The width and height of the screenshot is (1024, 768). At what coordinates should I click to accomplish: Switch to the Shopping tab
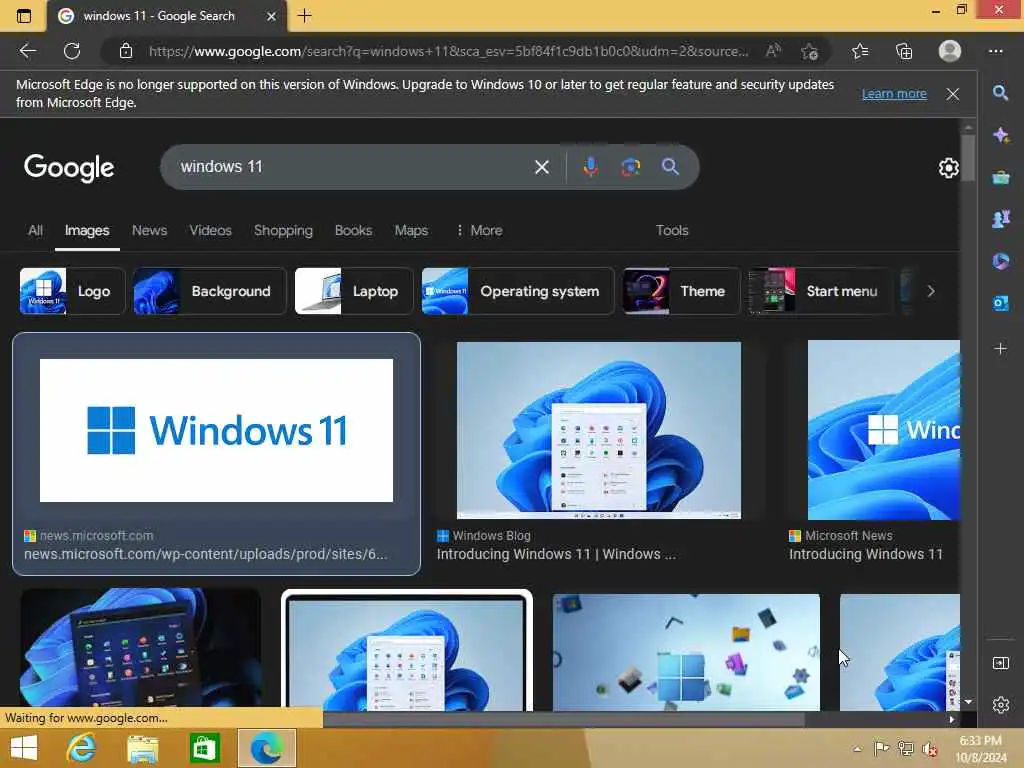click(283, 231)
